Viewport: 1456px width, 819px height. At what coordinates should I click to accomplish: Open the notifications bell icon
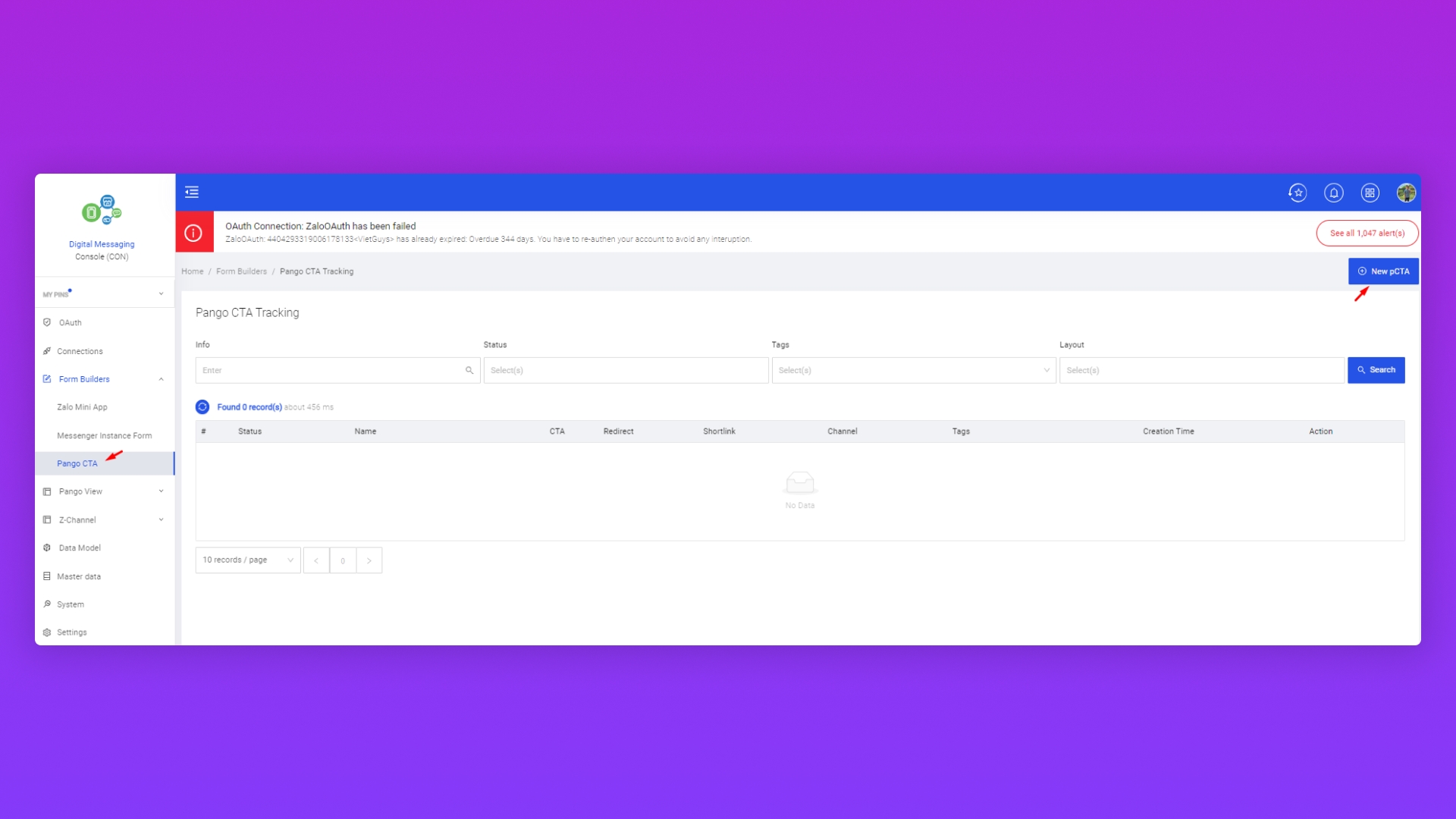pyautogui.click(x=1334, y=193)
